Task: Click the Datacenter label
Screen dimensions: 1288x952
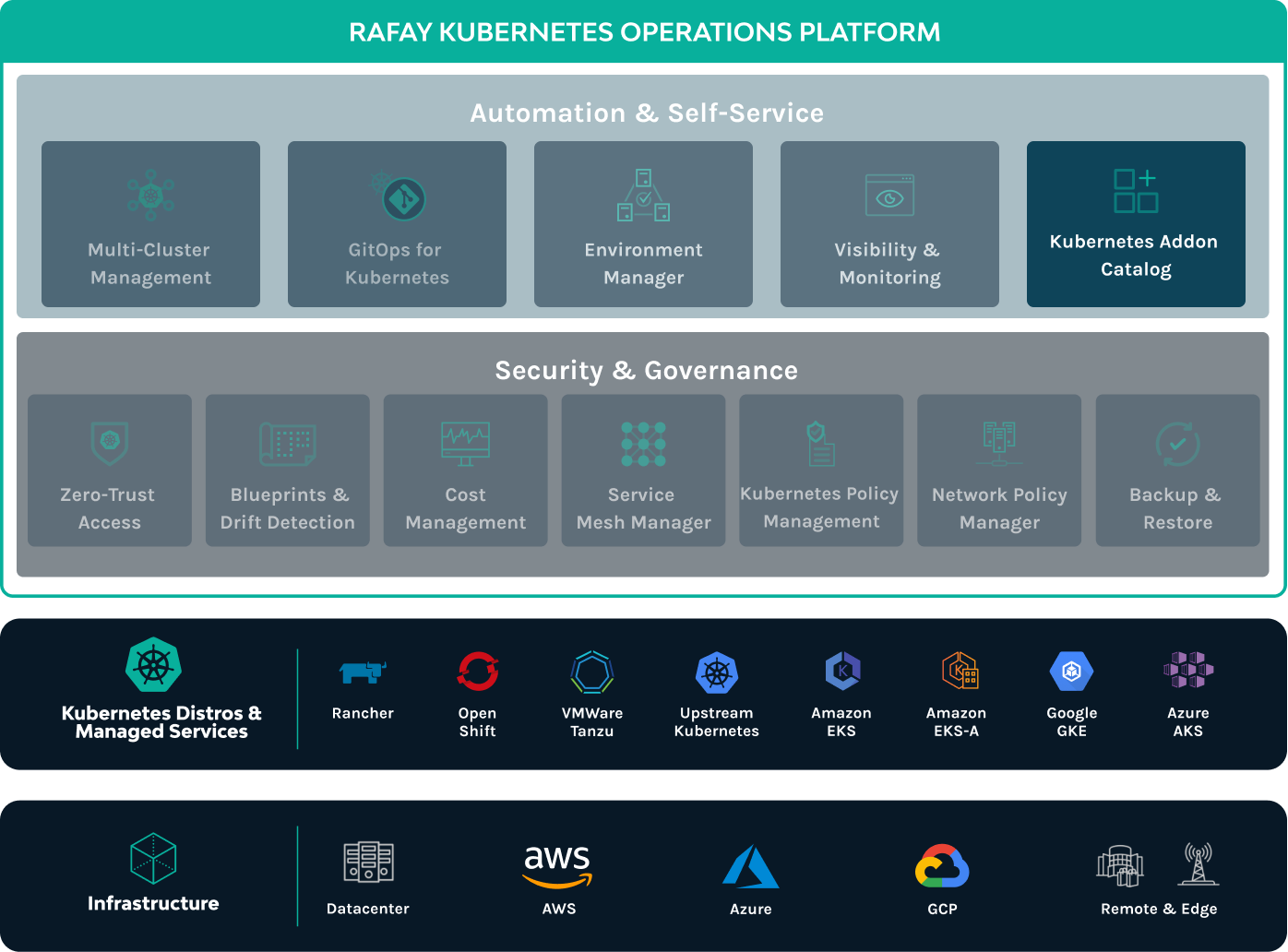Action: [x=368, y=909]
